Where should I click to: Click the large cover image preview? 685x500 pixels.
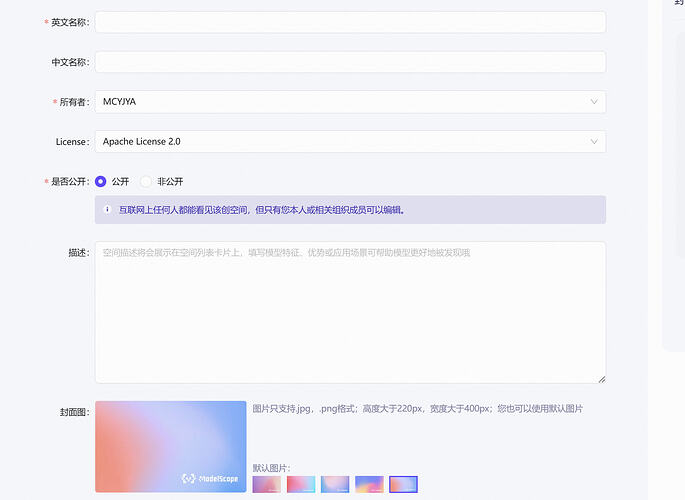point(171,447)
